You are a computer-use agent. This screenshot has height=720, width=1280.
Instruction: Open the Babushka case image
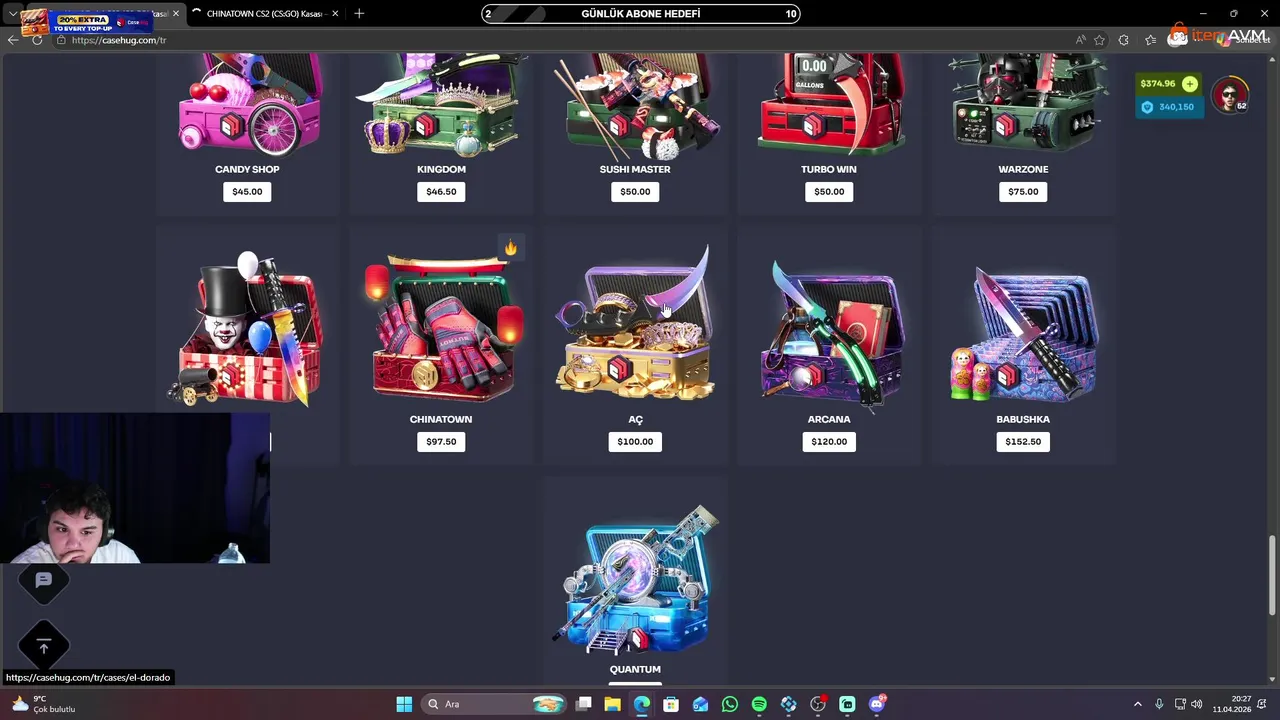(1023, 332)
